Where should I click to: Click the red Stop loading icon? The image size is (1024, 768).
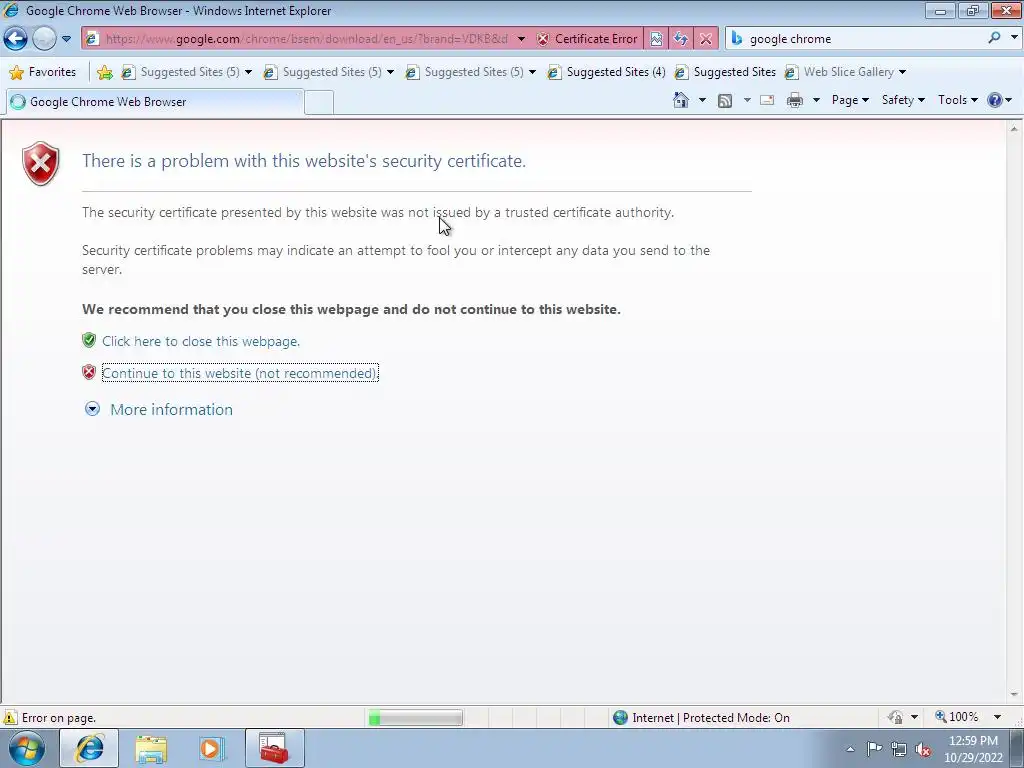click(706, 39)
